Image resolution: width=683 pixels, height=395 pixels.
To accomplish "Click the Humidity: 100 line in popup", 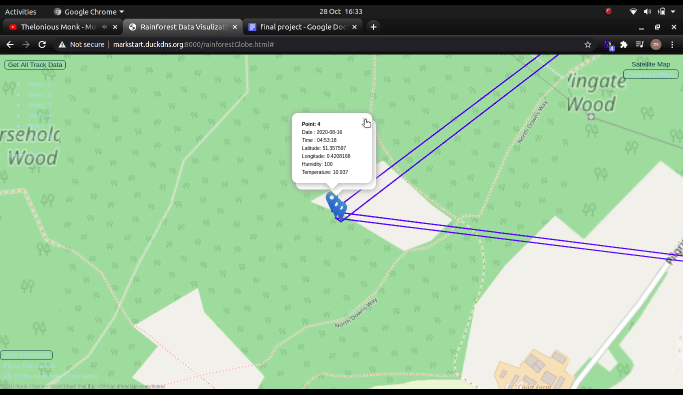I will coord(317,164).
